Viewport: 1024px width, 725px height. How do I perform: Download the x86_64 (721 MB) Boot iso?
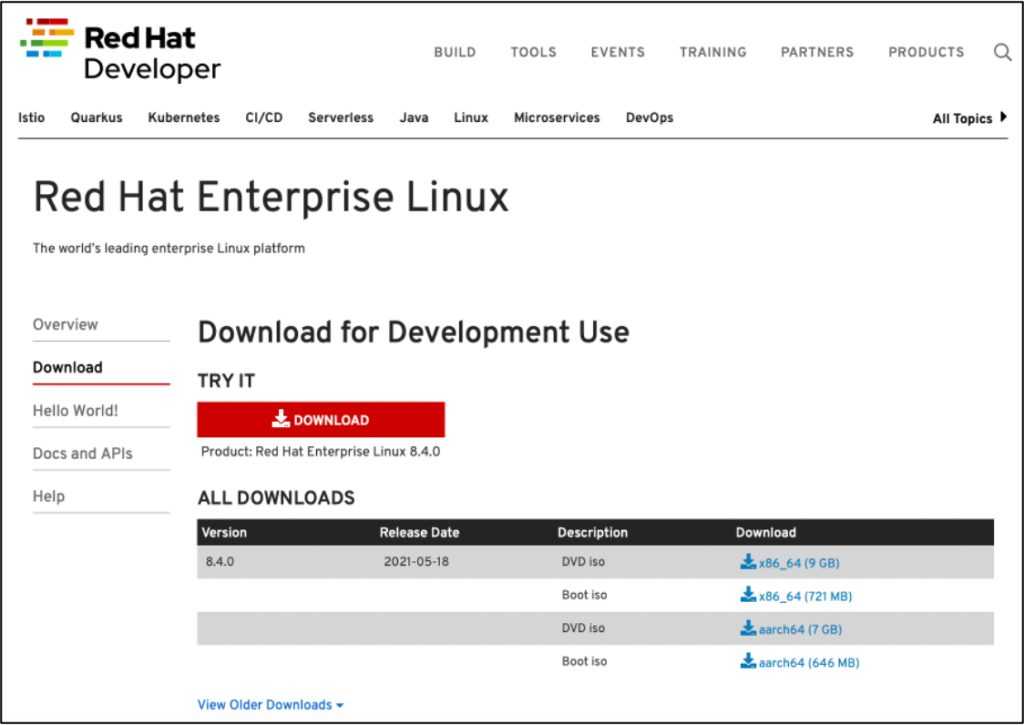(x=805, y=596)
